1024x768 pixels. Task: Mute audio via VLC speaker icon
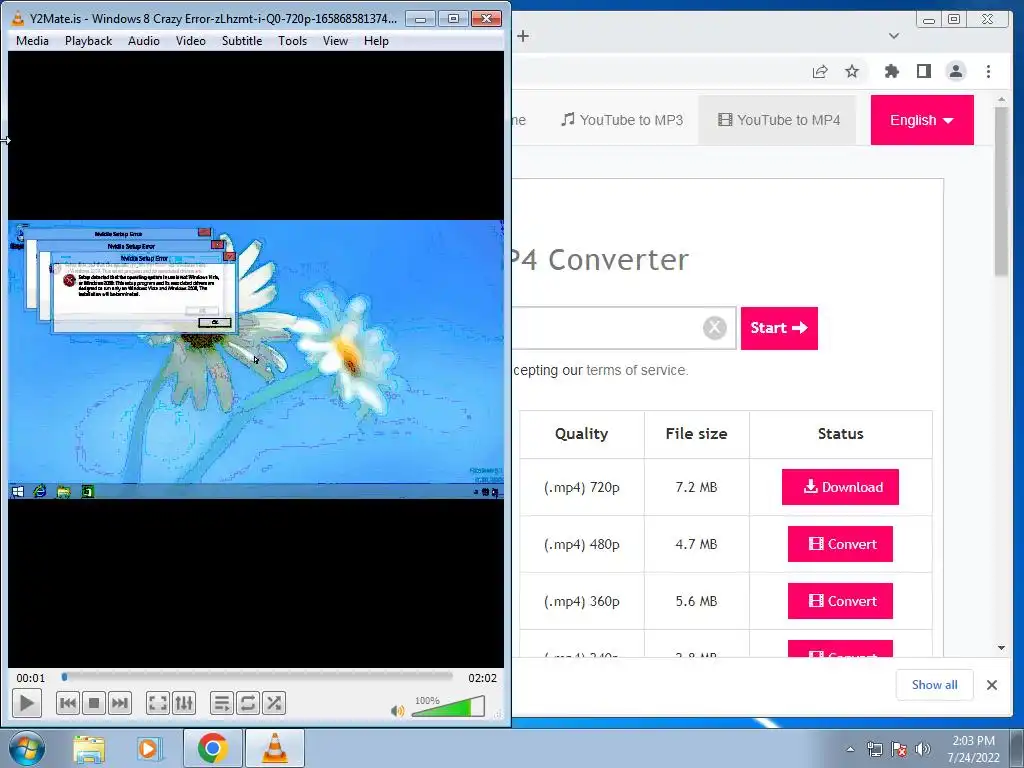397,711
